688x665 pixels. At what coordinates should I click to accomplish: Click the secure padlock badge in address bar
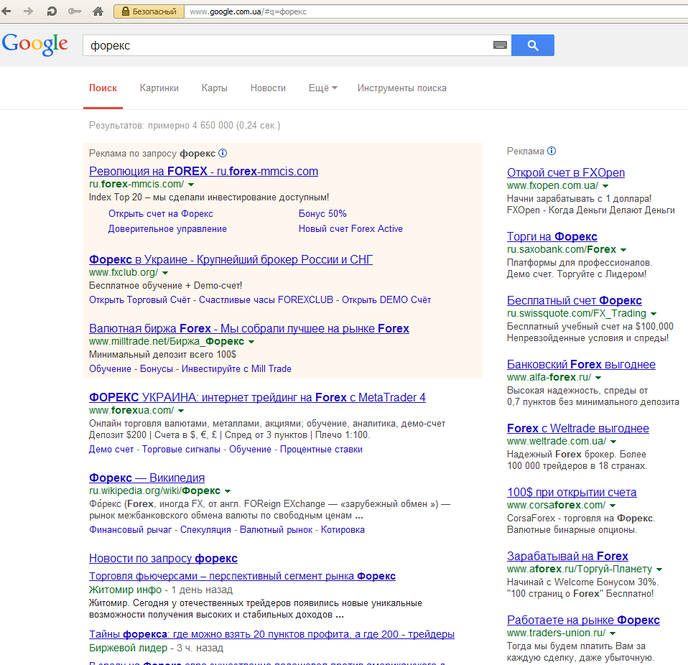149,11
